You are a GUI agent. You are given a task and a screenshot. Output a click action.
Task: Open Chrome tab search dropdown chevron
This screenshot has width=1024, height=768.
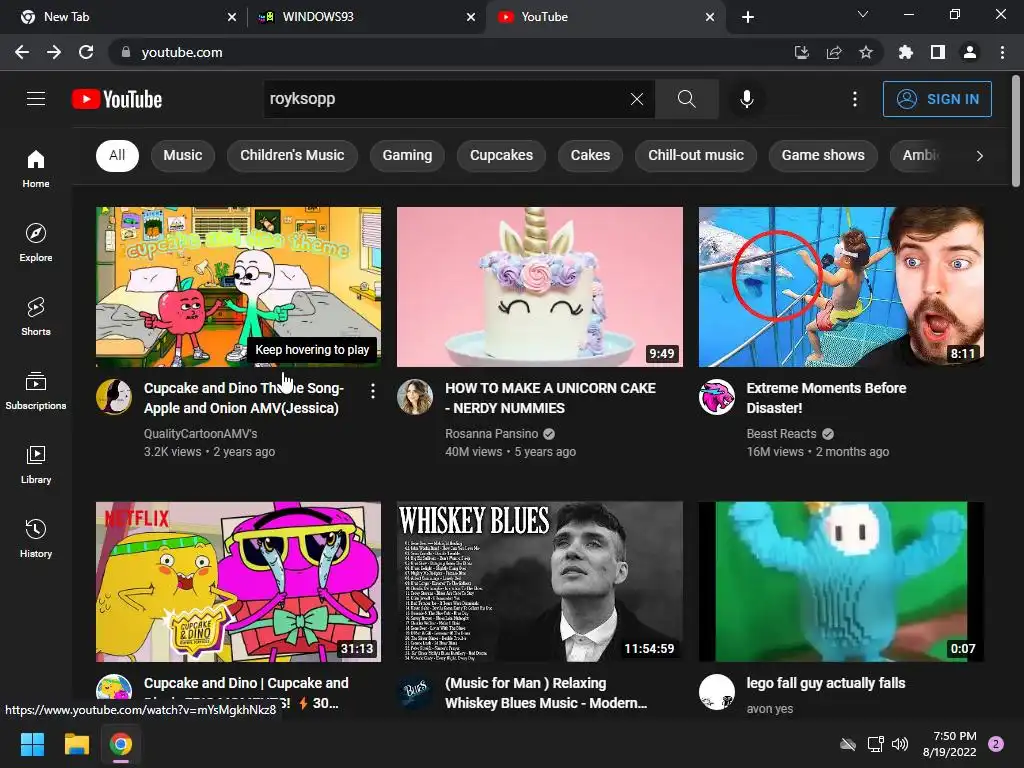point(863,14)
